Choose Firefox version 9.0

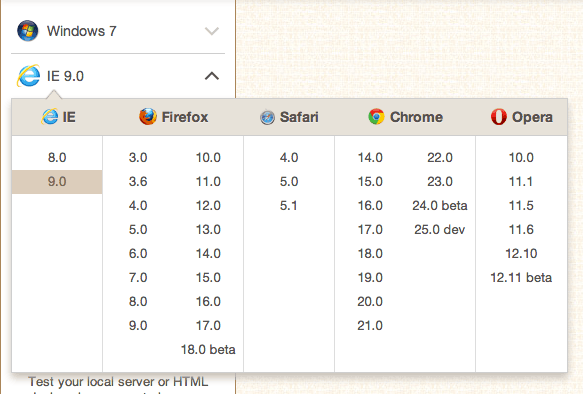click(138, 326)
